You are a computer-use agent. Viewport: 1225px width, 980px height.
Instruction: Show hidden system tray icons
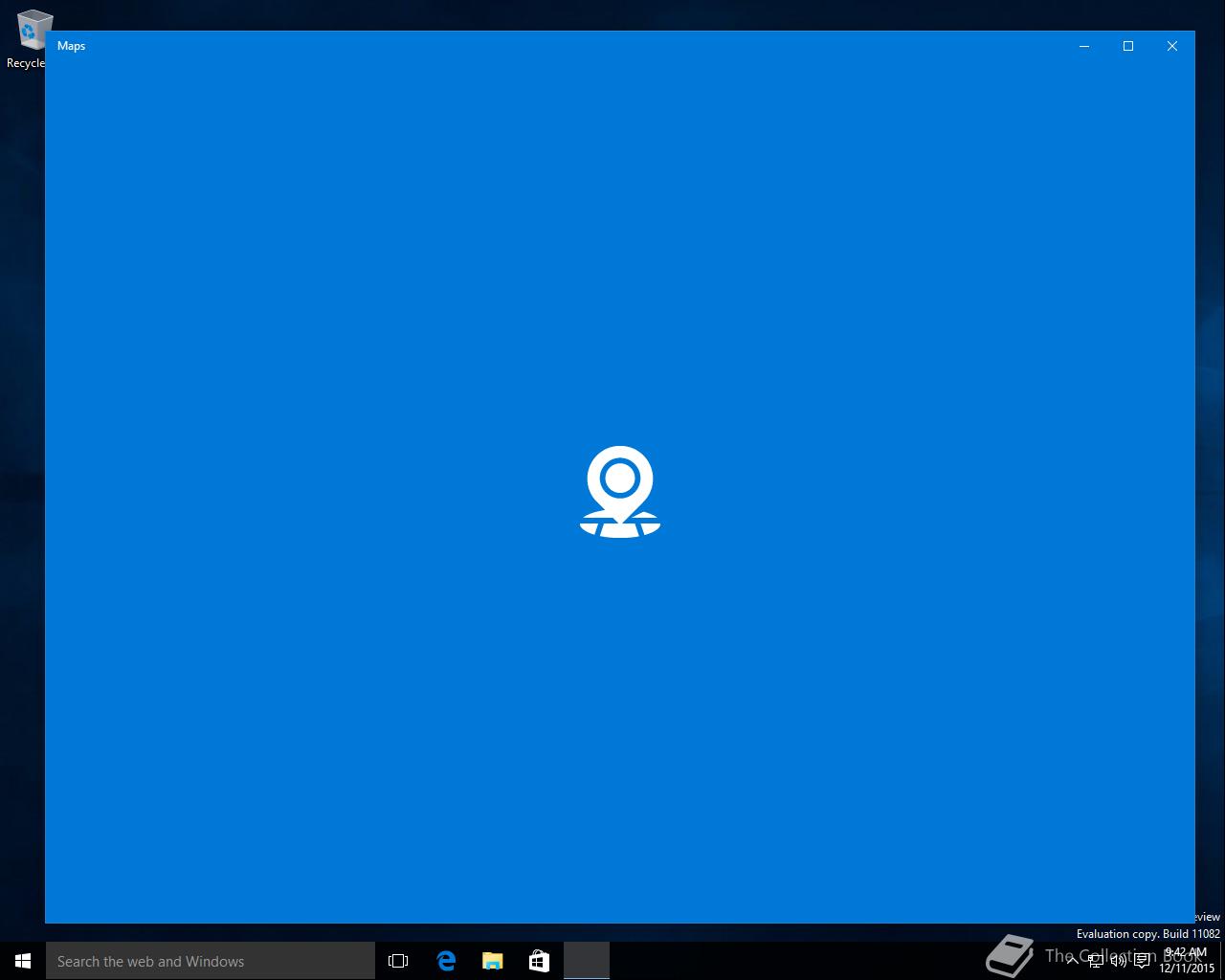(1072, 961)
